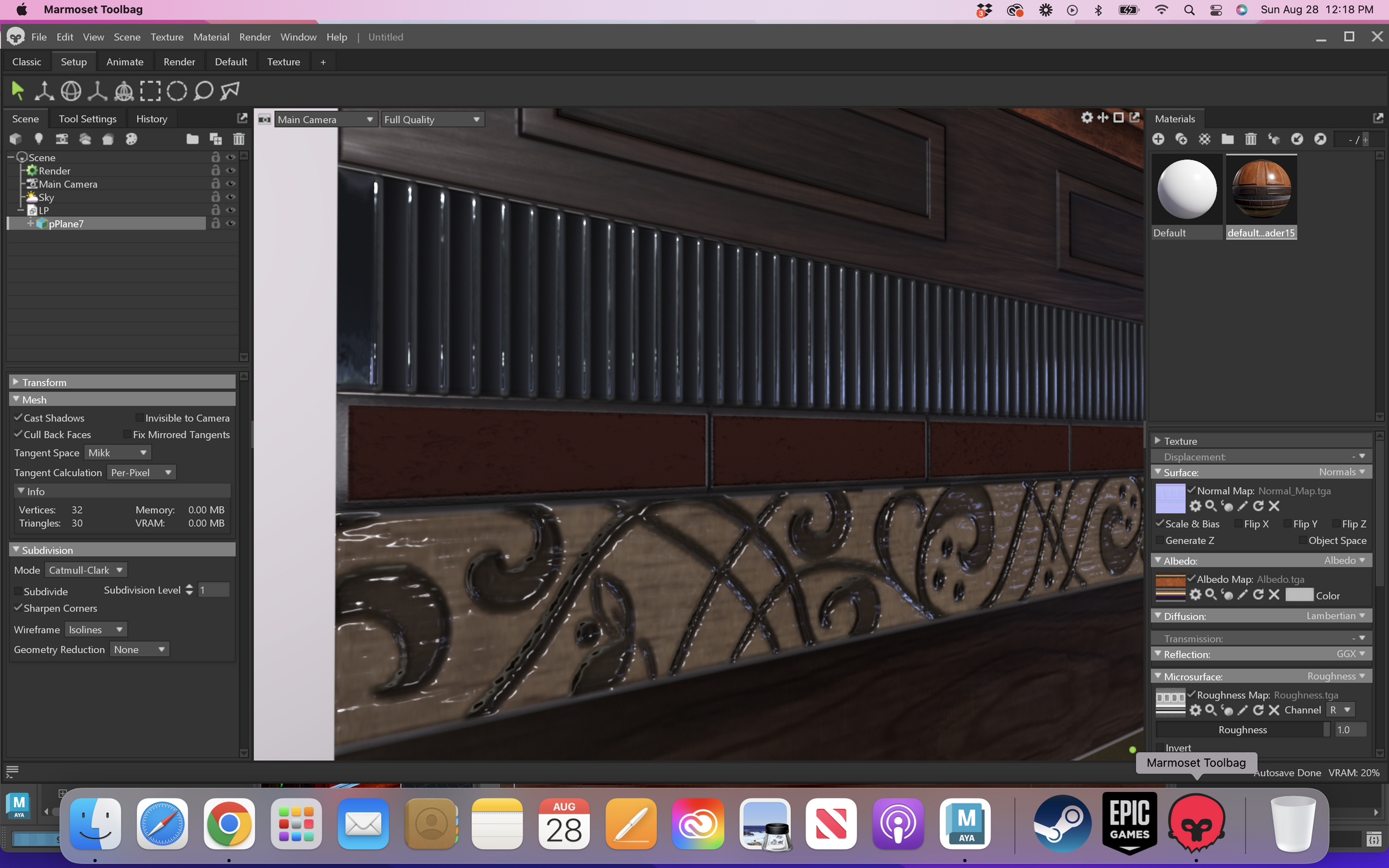Add a new workspace tab with plus

323,62
